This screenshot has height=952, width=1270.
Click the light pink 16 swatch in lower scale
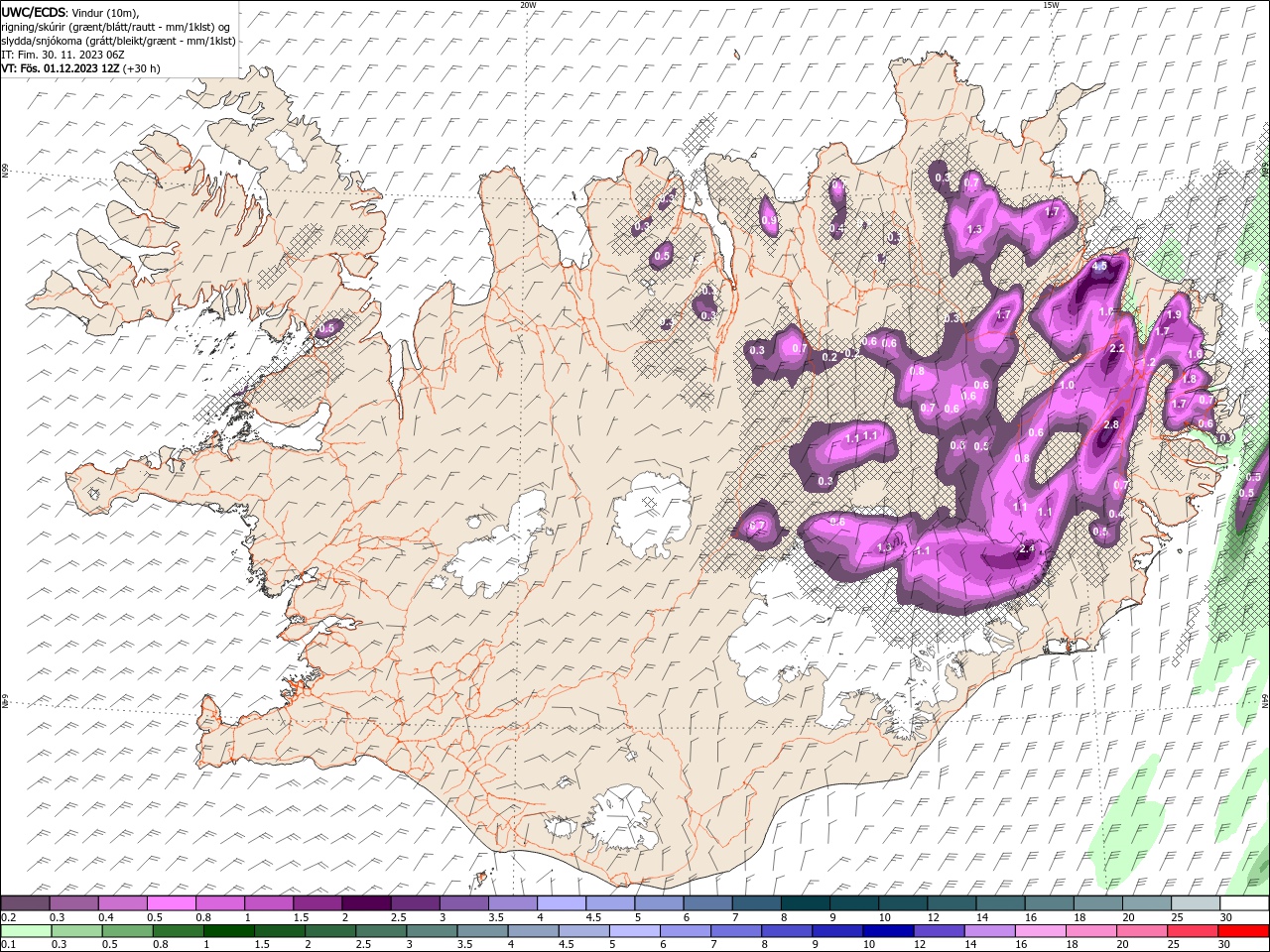pyautogui.click(x=1040, y=931)
